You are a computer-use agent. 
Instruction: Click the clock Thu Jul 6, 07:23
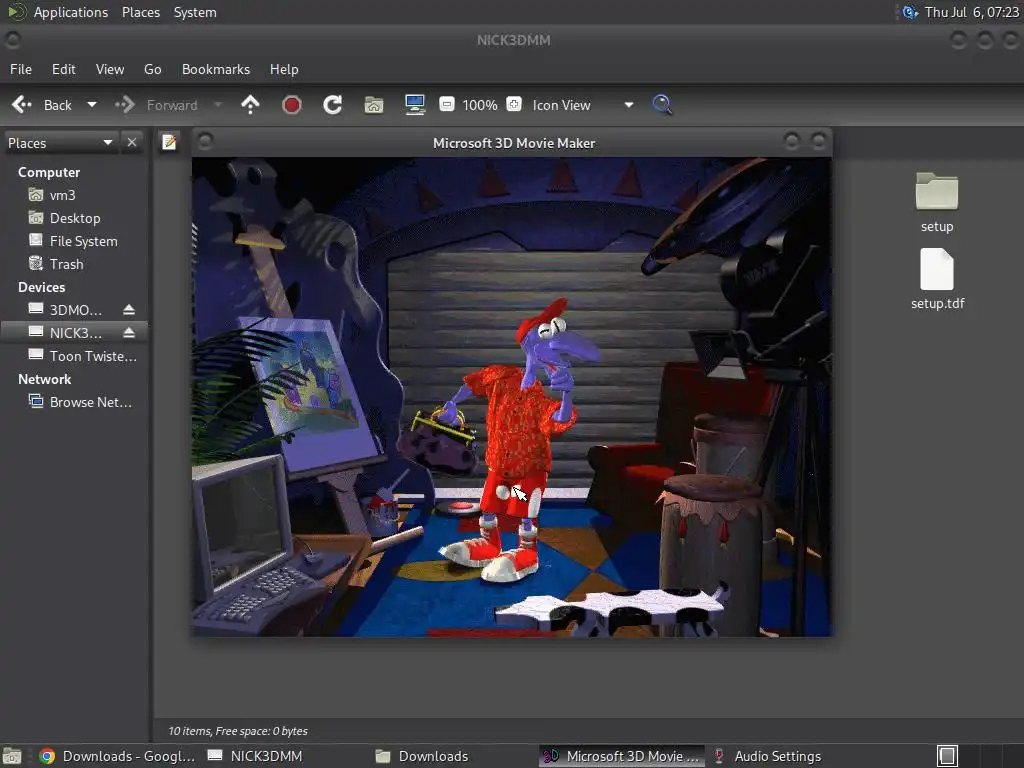[x=972, y=12]
